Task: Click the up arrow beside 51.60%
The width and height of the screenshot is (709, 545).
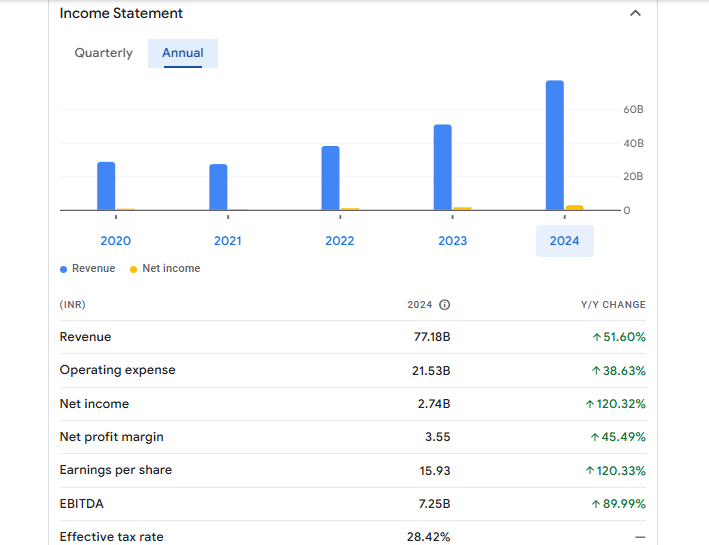Action: coord(597,337)
